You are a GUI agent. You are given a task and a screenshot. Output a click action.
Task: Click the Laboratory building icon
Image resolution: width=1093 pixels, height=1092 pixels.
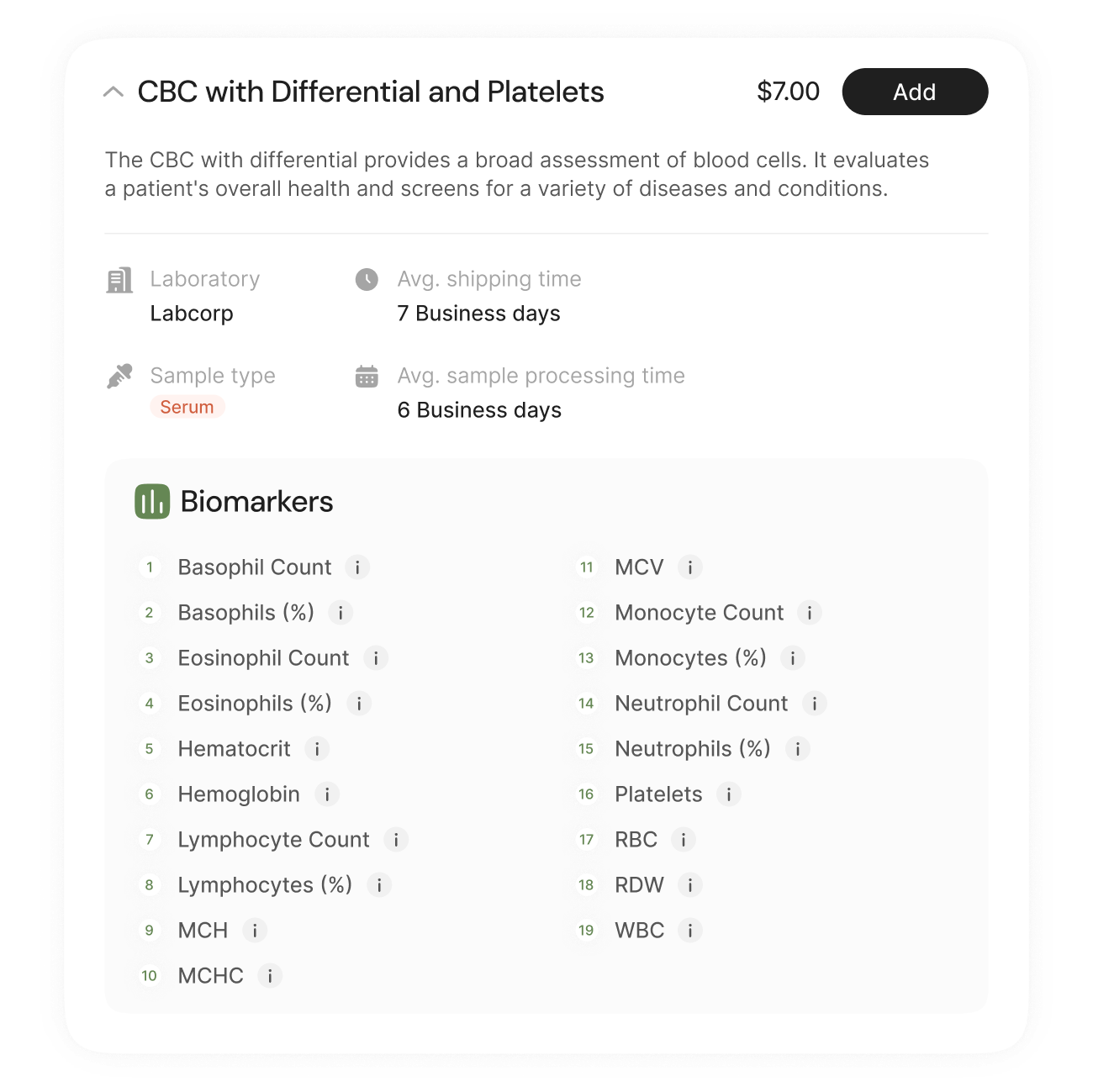click(119, 280)
